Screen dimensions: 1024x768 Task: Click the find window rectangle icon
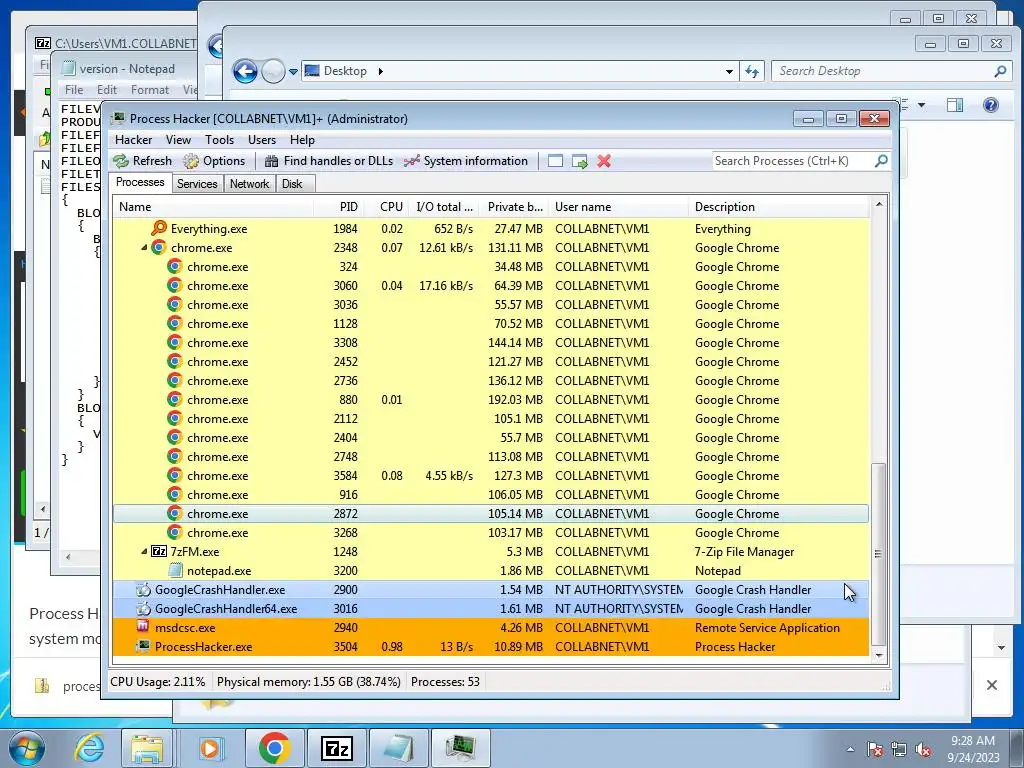tap(555, 161)
